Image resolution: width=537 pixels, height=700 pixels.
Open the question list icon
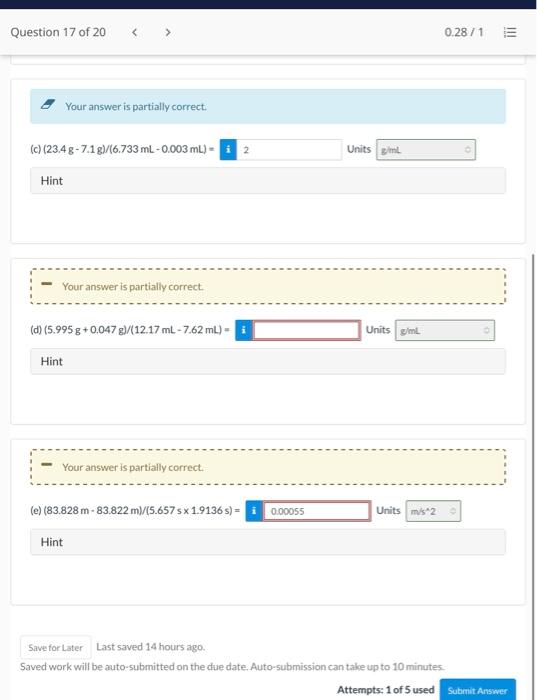510,33
